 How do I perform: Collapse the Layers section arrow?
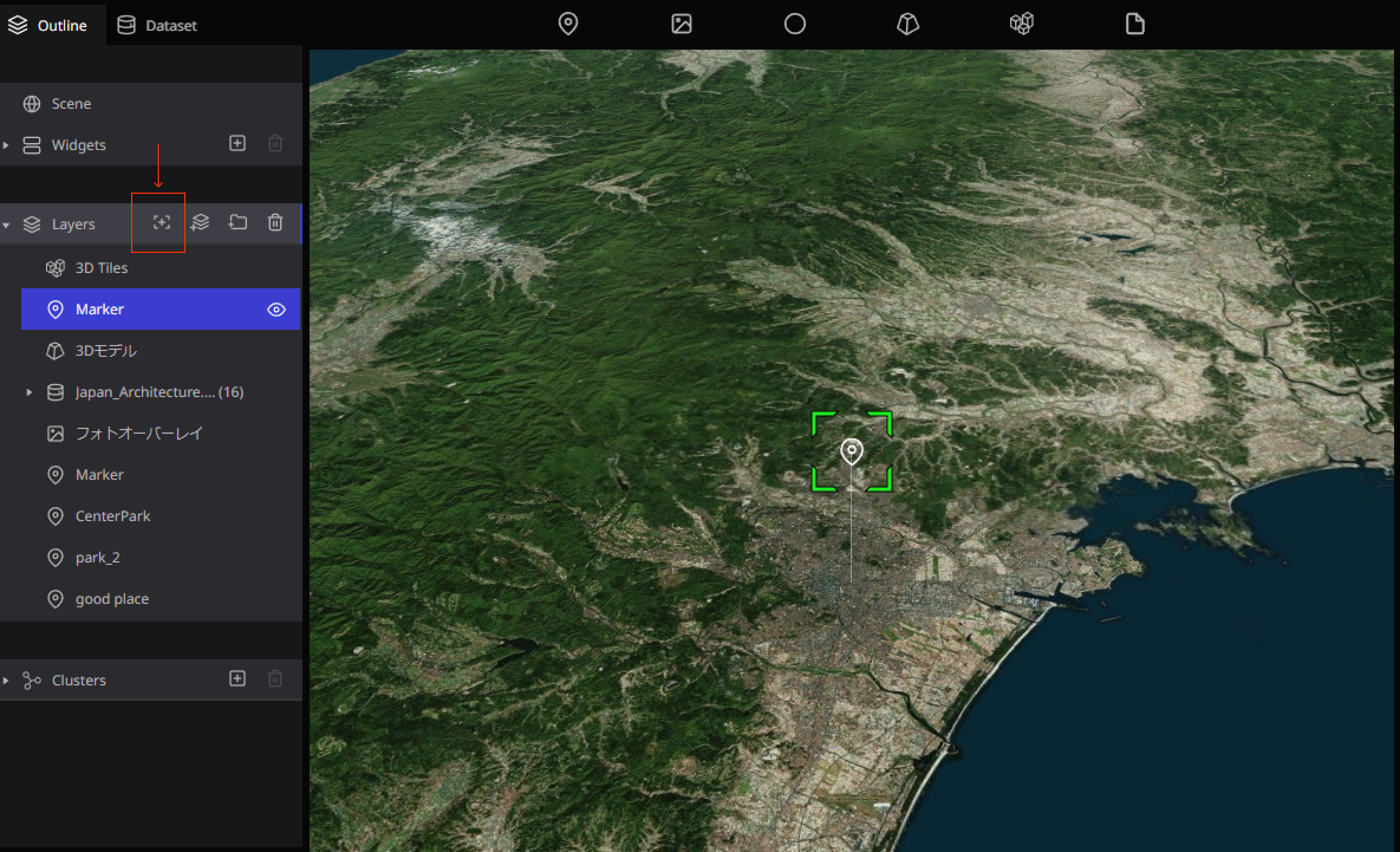click(x=6, y=225)
